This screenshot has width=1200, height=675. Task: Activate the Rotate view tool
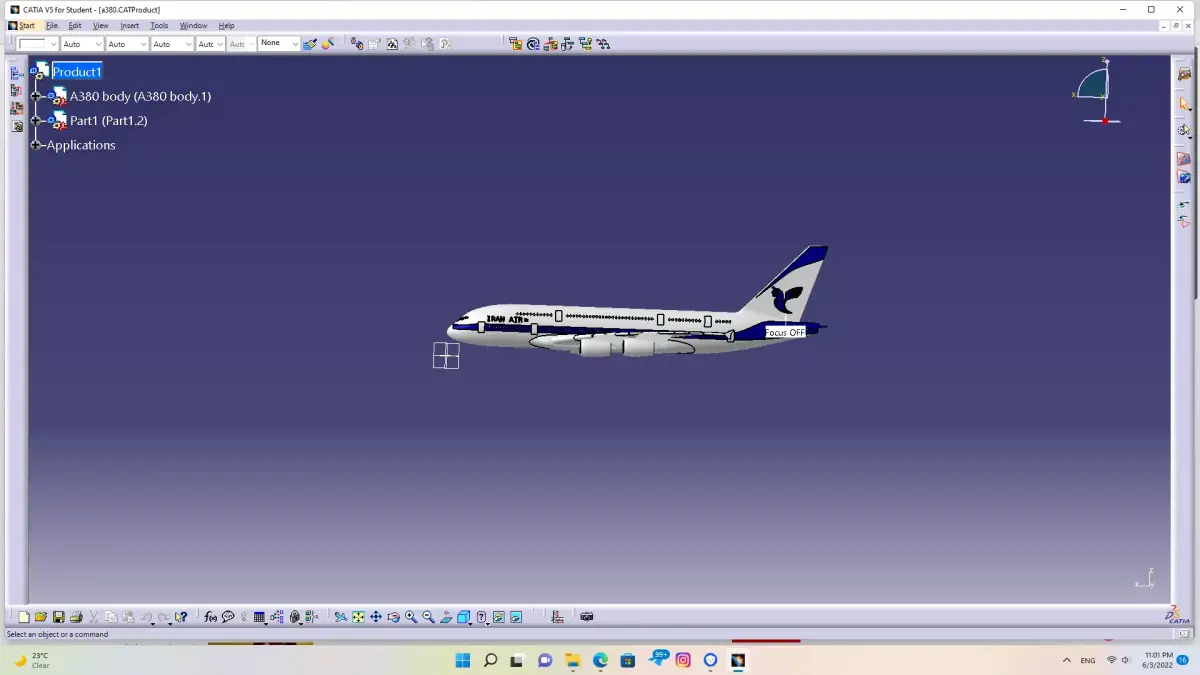pos(393,617)
